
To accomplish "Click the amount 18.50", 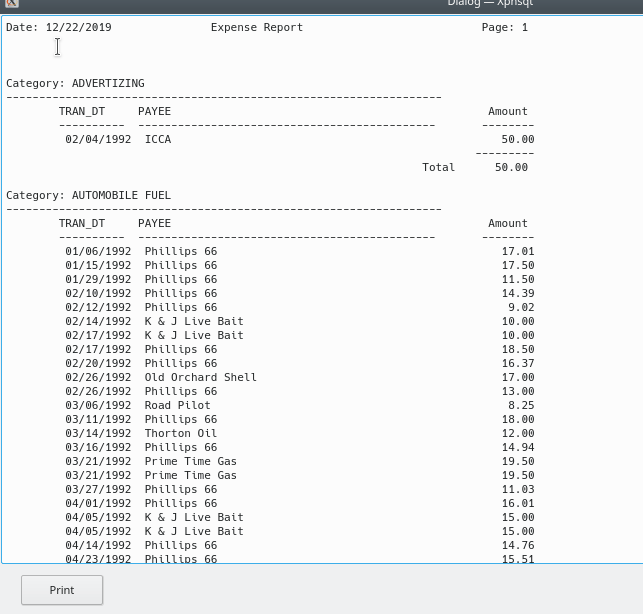I will pyautogui.click(x=518, y=349).
